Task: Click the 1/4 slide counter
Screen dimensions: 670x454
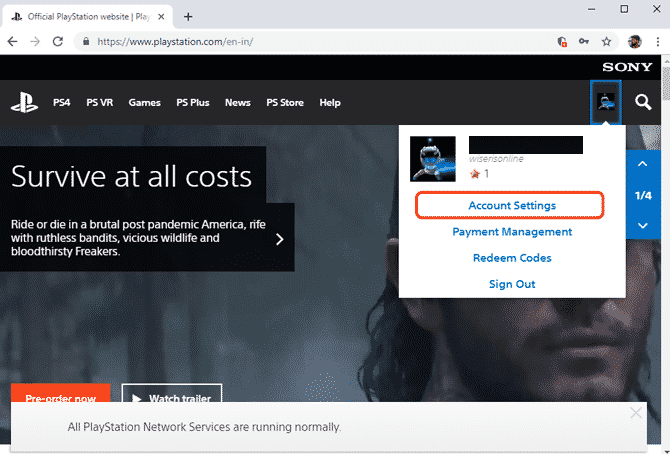Action: tap(643, 195)
